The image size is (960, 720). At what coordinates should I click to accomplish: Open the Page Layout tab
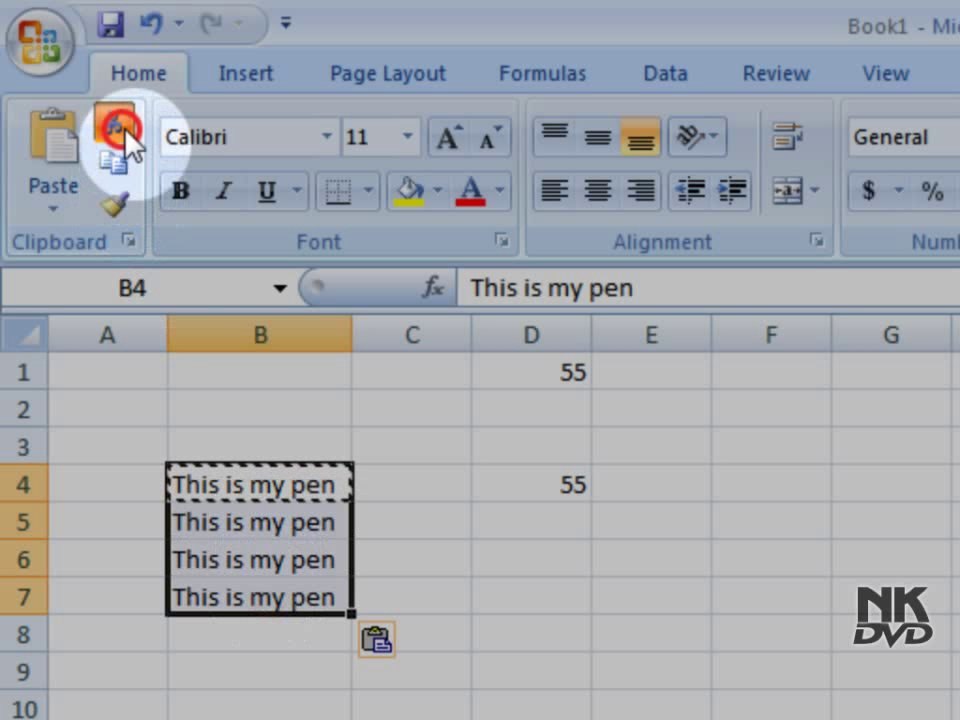[388, 73]
